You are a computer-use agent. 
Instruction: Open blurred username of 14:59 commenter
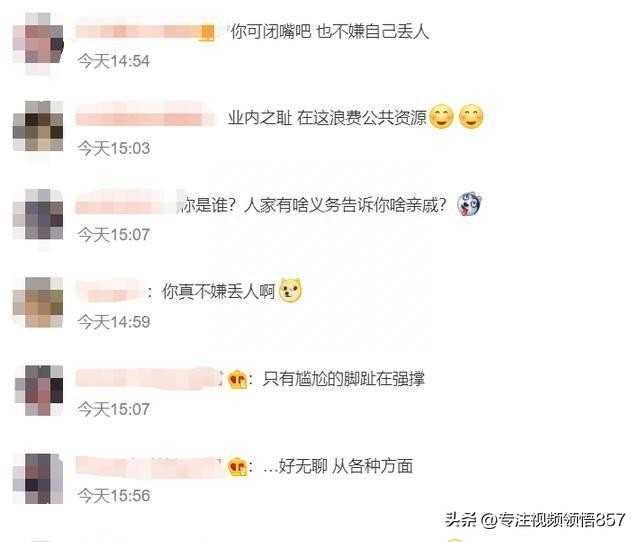pyautogui.click(x=109, y=292)
